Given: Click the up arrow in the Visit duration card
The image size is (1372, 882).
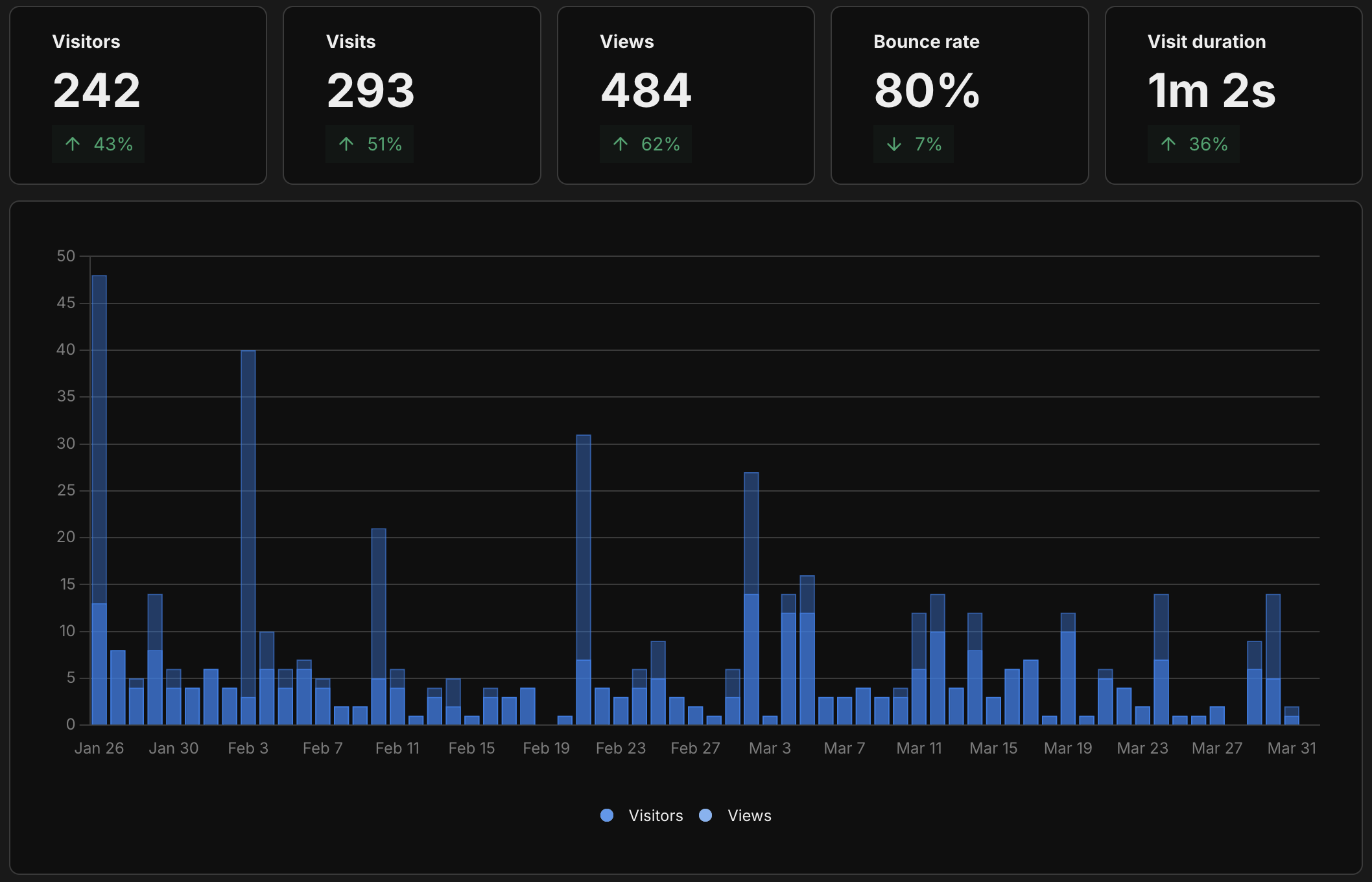Looking at the screenshot, I should click(x=1168, y=143).
